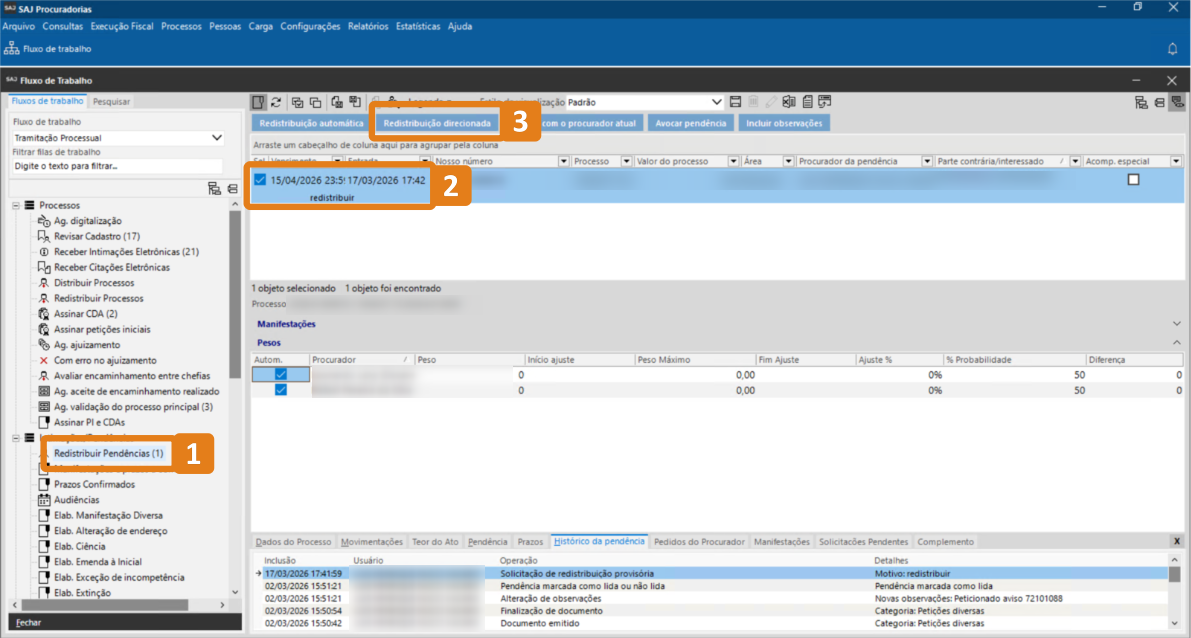The width and height of the screenshot is (1191, 638).
Task: Click the Filtrar filas de trabalho text field
Action: (x=117, y=166)
